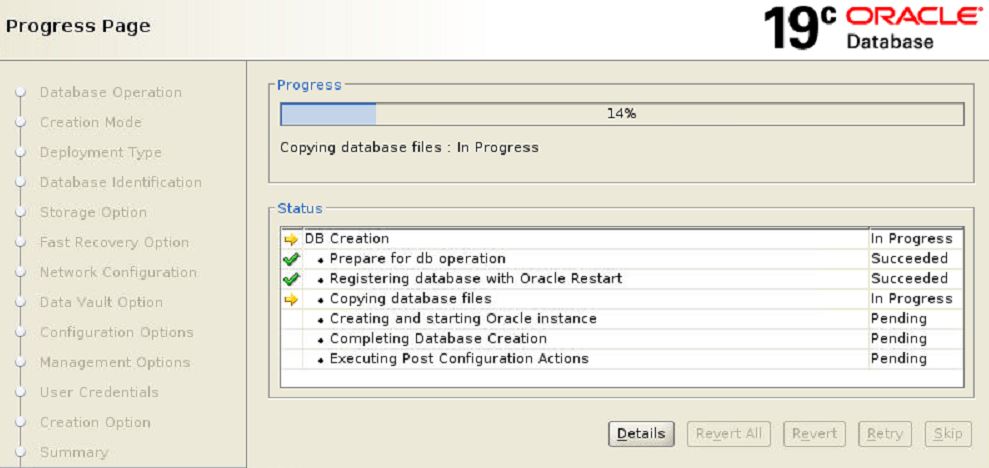Click green checkmark for Prepare for db operation
Screen dimensions: 989x468
[x=291, y=259]
